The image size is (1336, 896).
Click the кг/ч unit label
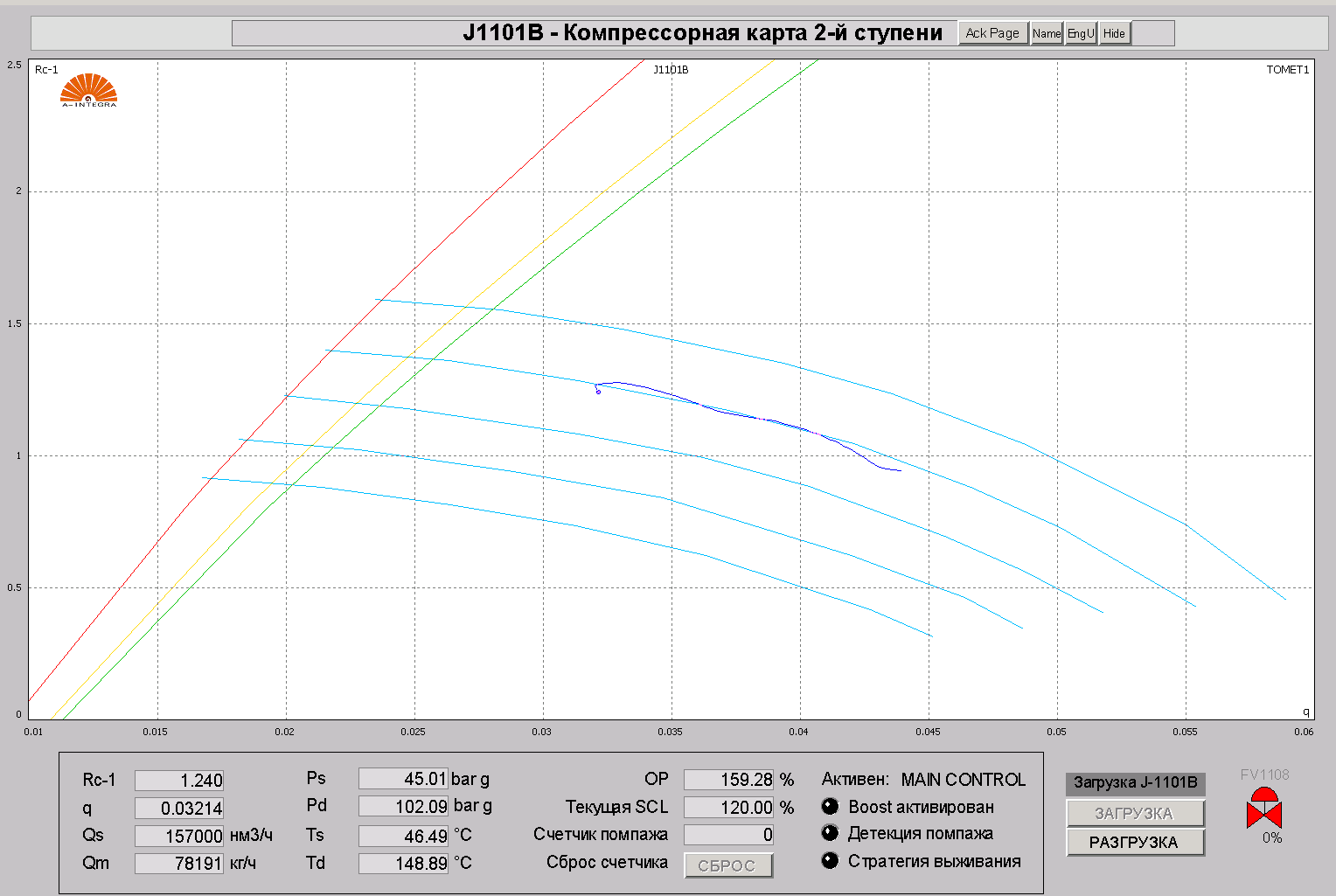pos(243,863)
